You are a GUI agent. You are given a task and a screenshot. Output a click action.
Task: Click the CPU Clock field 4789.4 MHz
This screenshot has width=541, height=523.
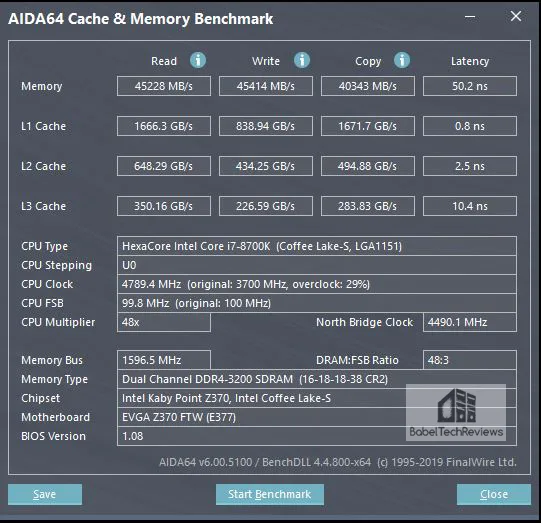tap(317, 284)
